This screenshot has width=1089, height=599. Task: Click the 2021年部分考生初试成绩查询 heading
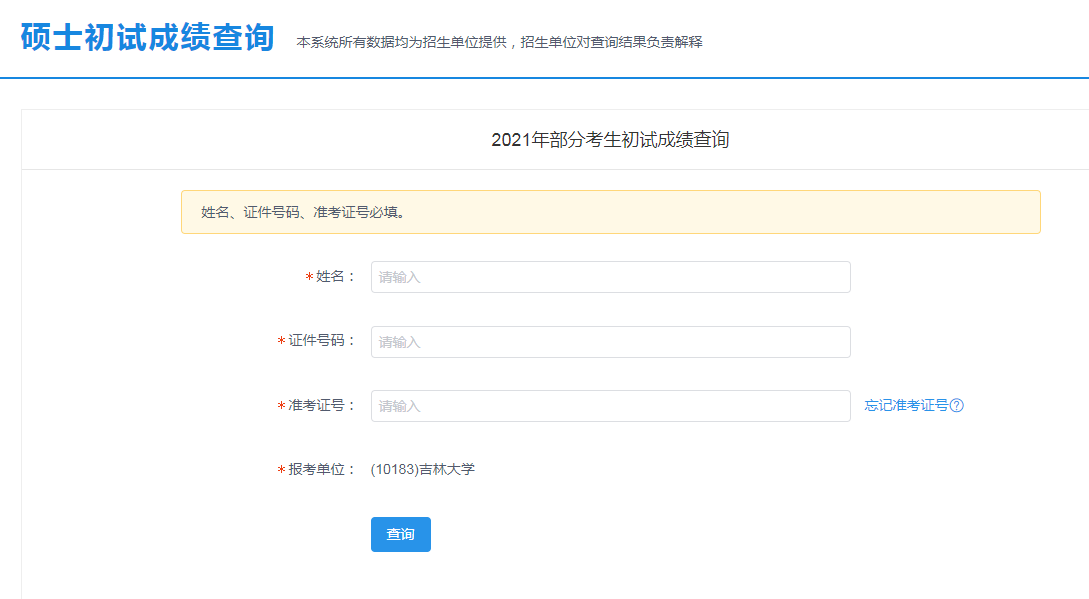coord(610,140)
